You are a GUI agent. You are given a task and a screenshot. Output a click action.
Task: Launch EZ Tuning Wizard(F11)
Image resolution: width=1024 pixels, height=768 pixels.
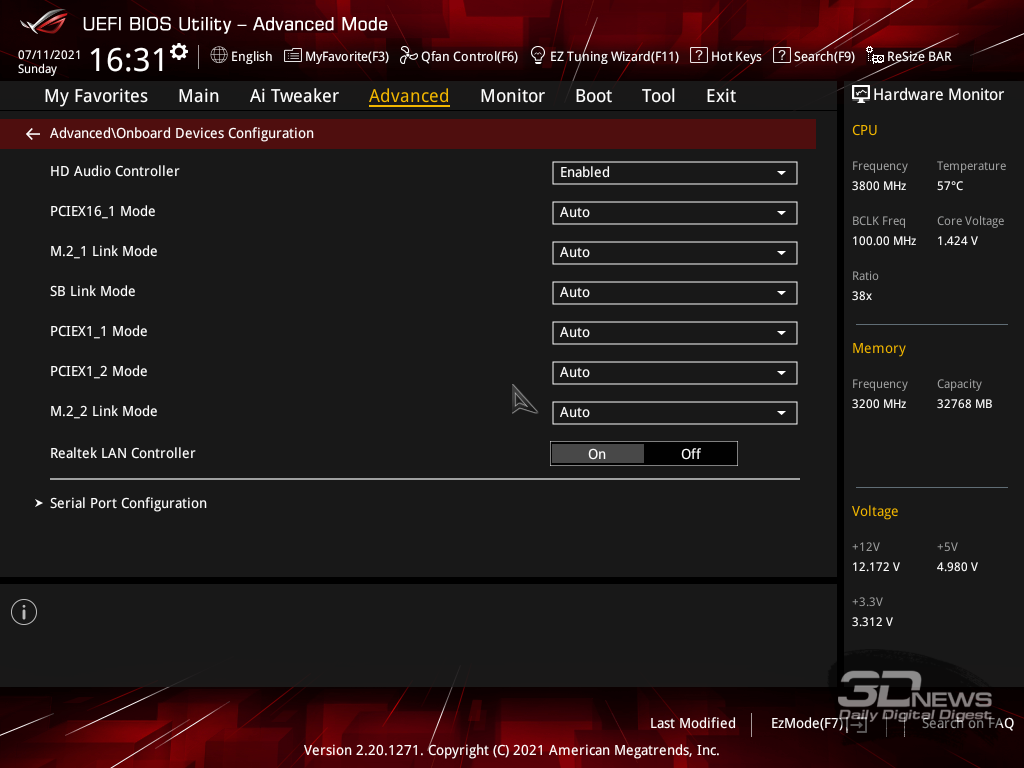click(x=605, y=56)
